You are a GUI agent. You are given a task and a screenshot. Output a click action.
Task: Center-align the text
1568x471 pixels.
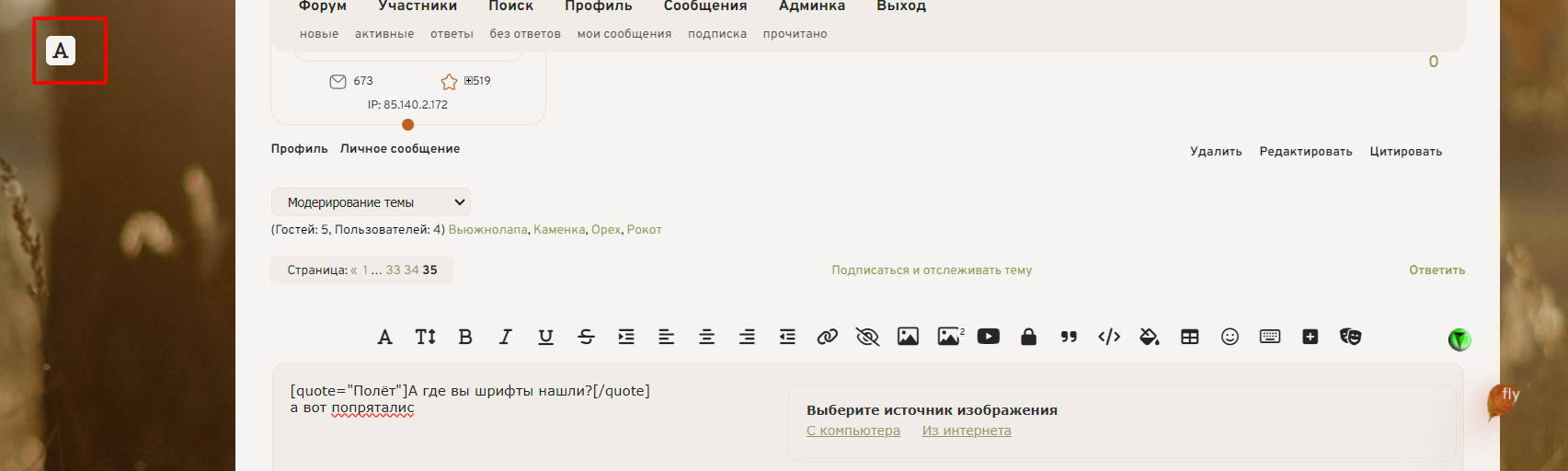[707, 337]
